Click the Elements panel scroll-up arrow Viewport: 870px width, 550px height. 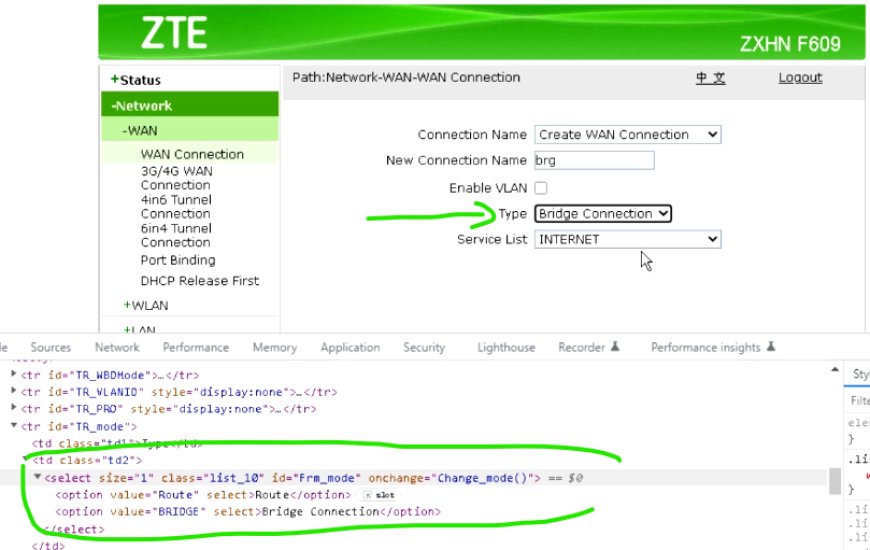(834, 370)
